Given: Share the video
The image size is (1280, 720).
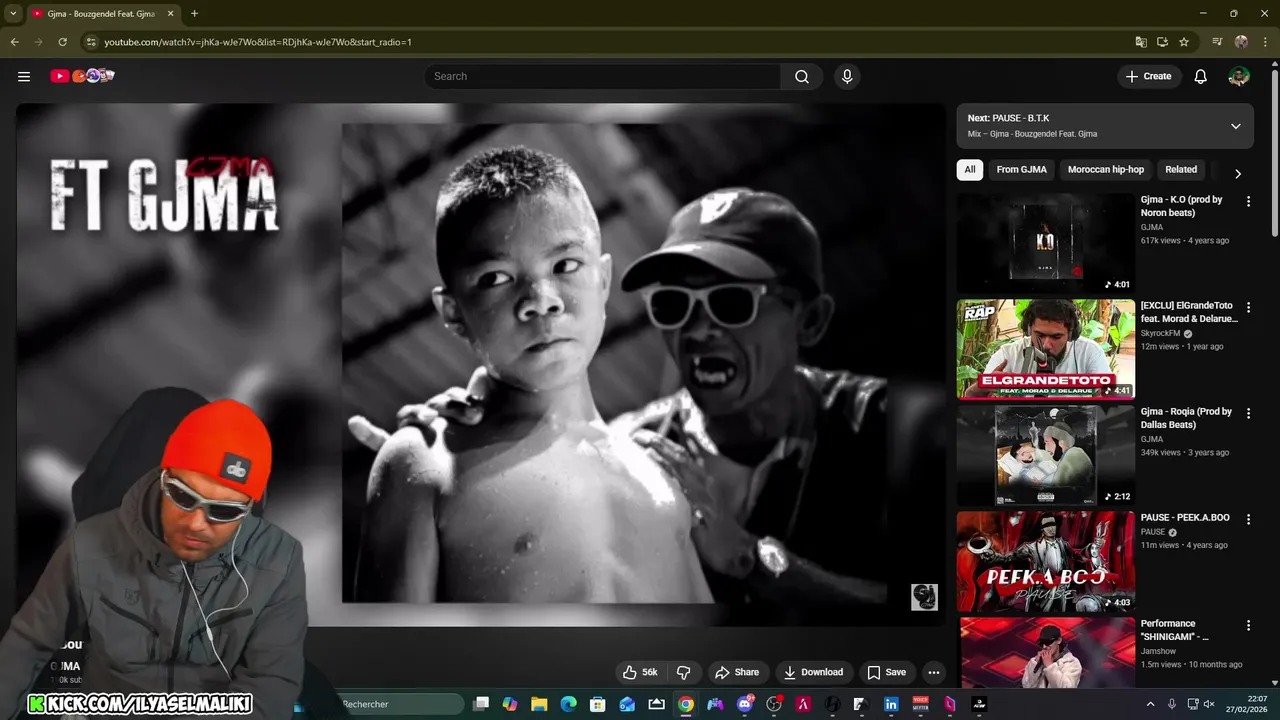Looking at the screenshot, I should pyautogui.click(x=736, y=672).
